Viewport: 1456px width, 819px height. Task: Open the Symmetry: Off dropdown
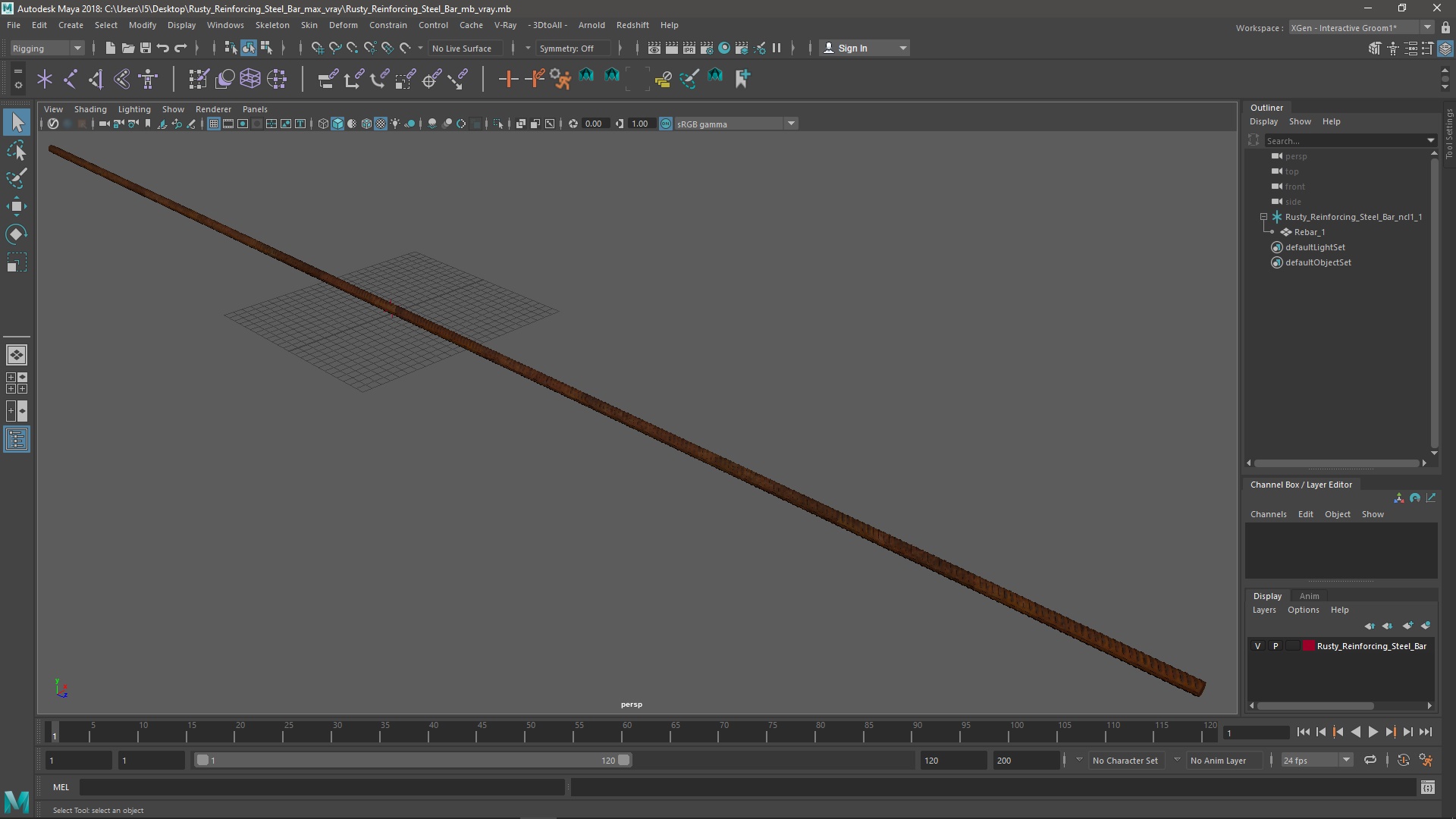[x=573, y=48]
